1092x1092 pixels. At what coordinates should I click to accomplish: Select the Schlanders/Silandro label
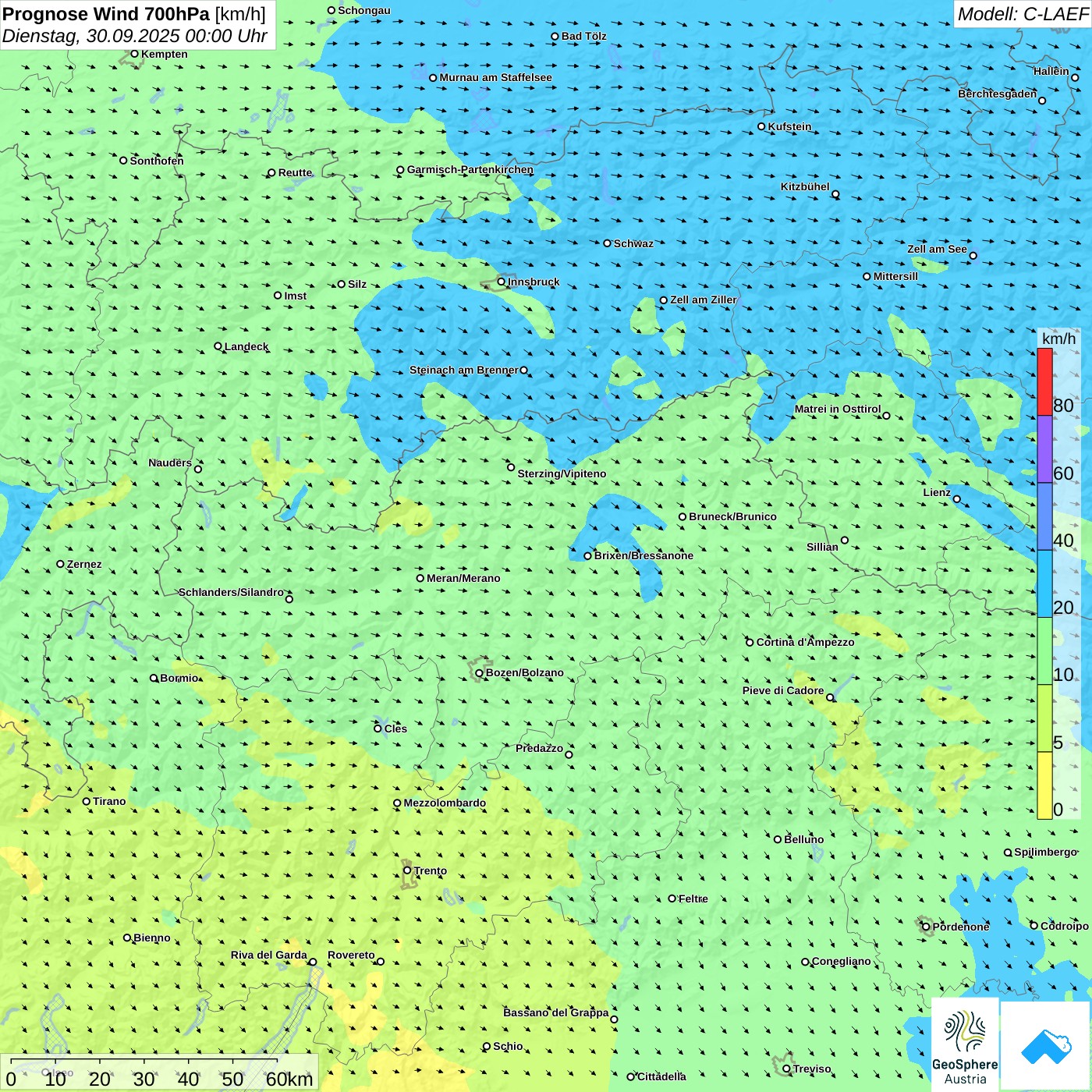coord(231,592)
